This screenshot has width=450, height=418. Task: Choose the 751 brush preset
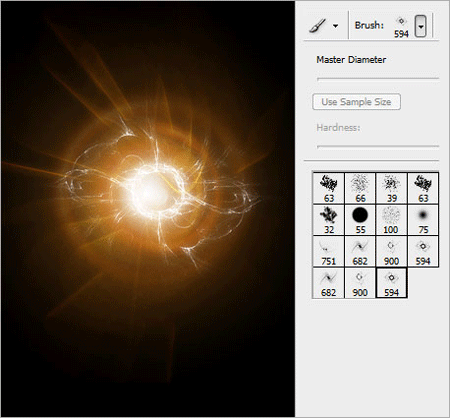pos(329,251)
